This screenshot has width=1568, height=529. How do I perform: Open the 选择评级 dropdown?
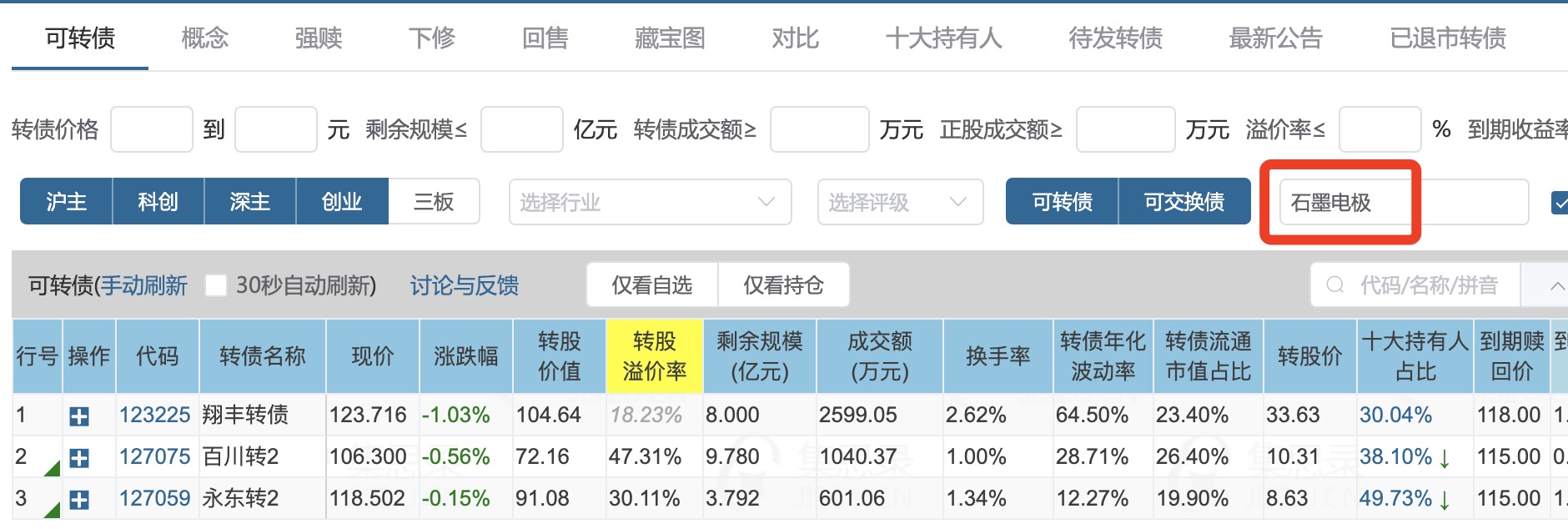click(x=900, y=202)
